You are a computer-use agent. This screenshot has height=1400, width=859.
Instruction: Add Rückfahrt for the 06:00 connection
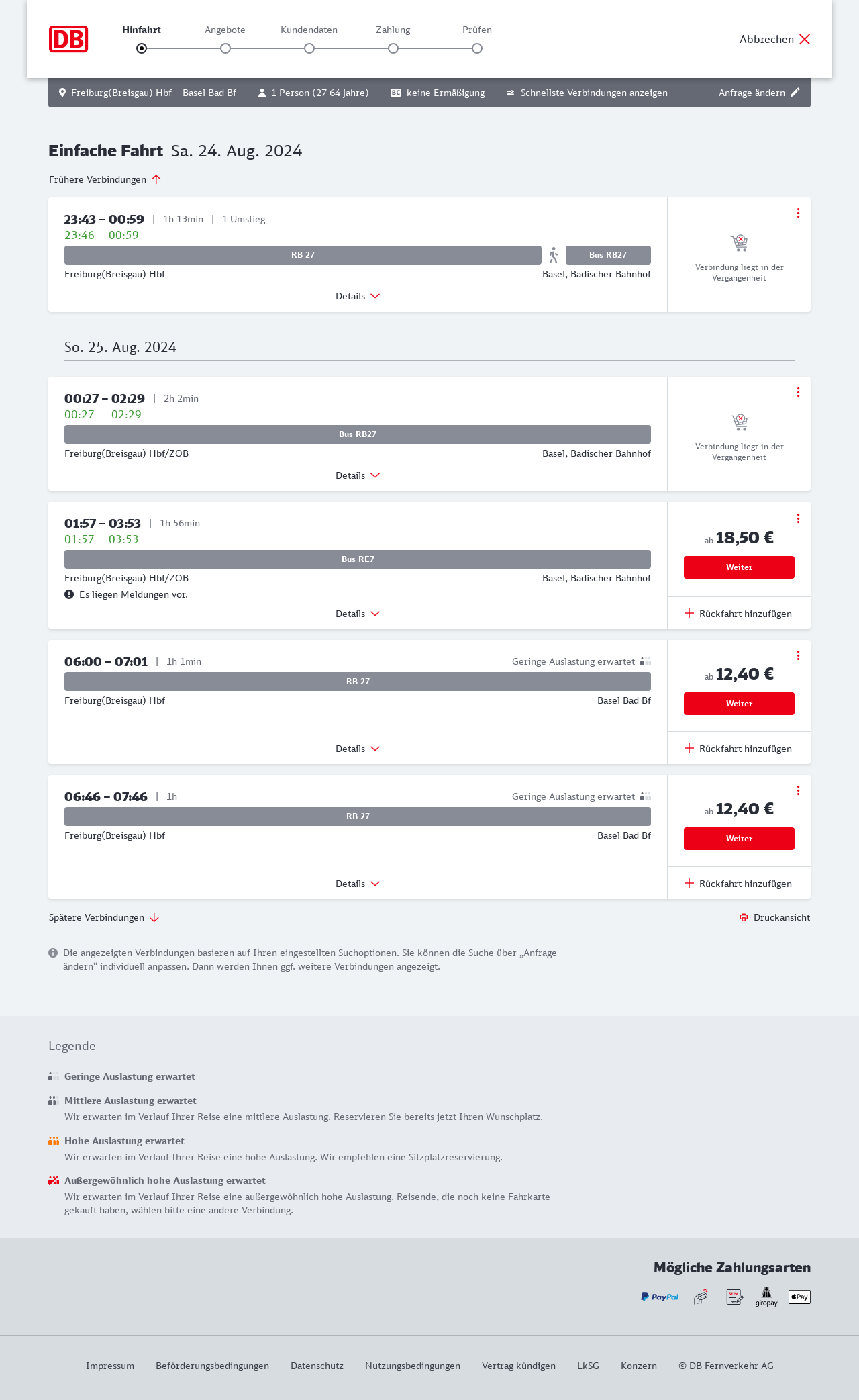coord(738,749)
